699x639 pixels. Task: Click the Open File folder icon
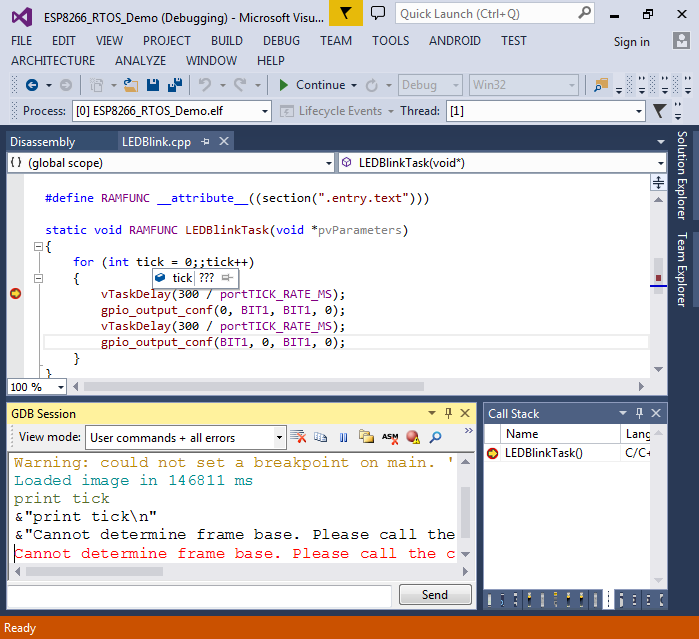click(x=131, y=85)
